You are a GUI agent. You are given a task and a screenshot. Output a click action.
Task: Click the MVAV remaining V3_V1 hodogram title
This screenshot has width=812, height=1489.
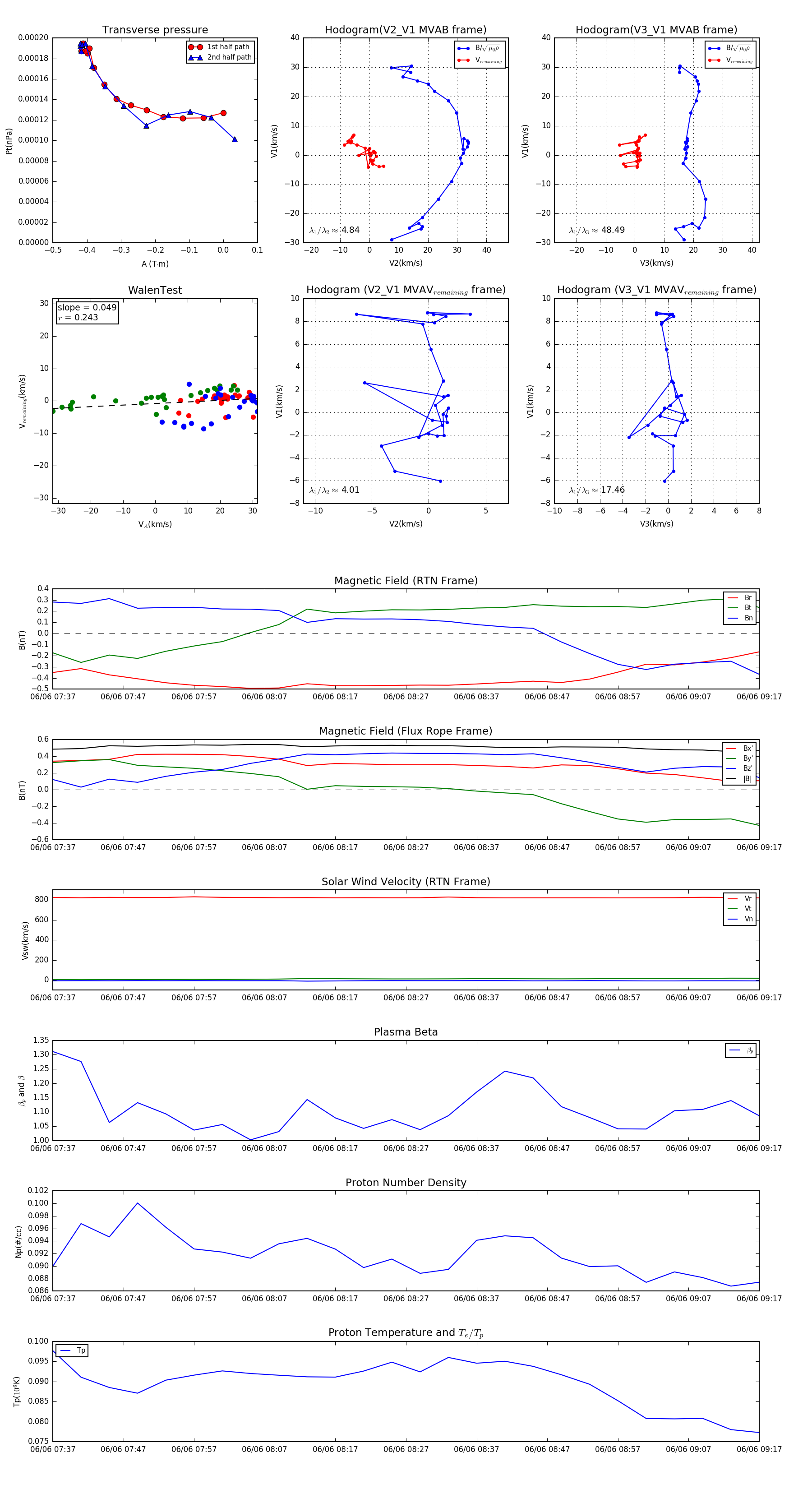pyautogui.click(x=656, y=290)
